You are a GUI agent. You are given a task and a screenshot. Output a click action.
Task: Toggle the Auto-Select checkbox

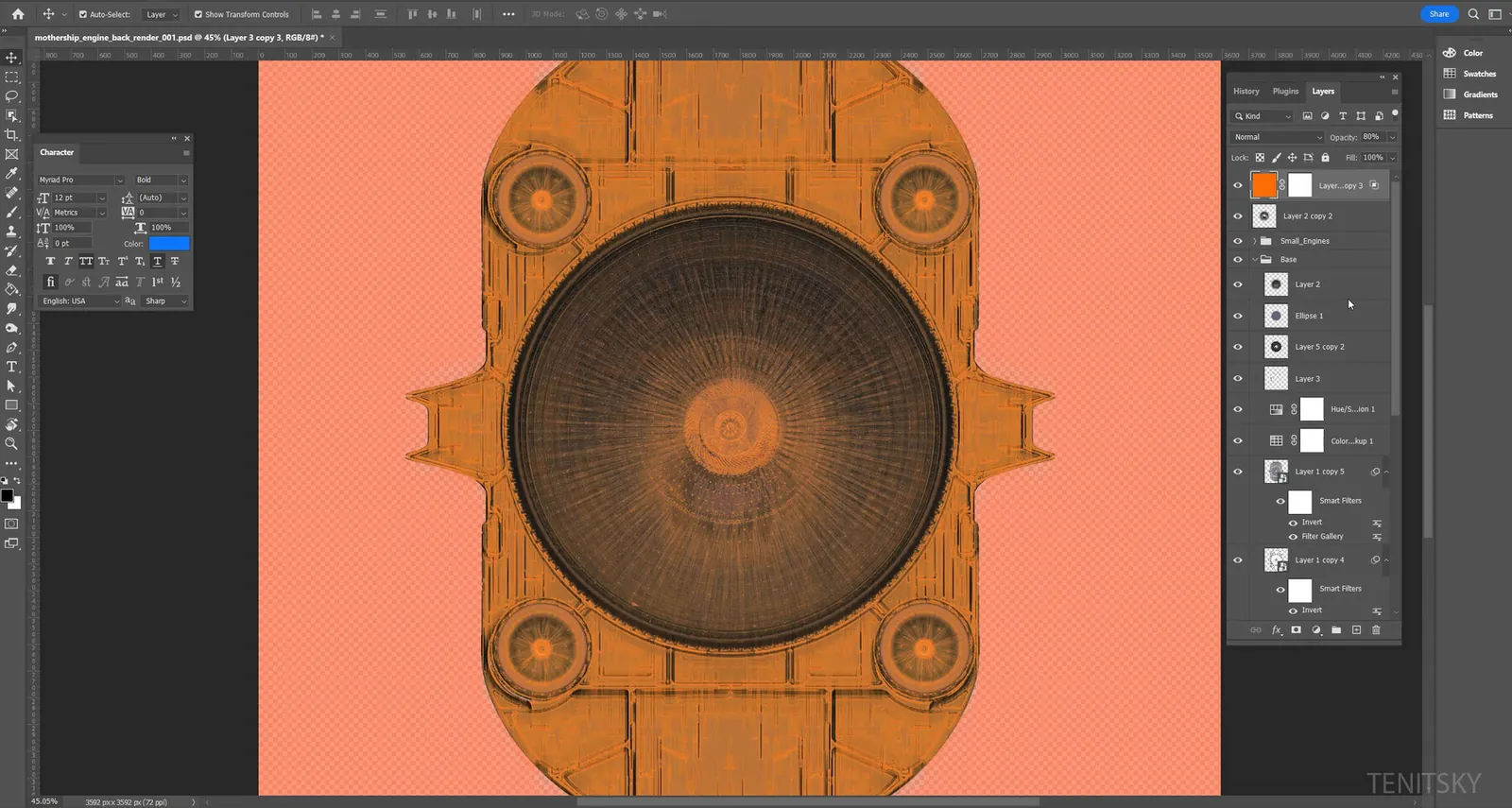tap(83, 14)
